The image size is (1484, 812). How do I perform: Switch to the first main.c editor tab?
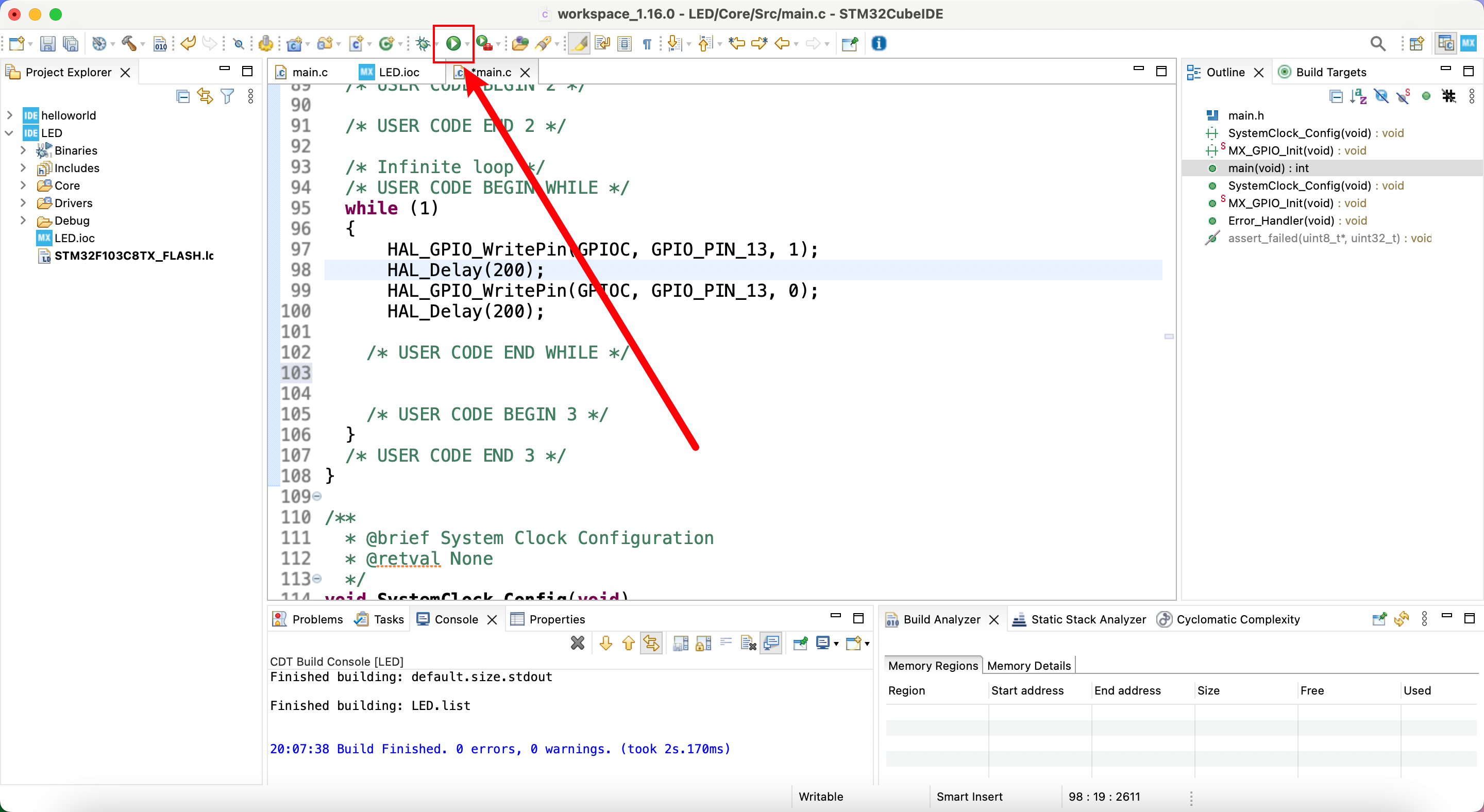302,73
